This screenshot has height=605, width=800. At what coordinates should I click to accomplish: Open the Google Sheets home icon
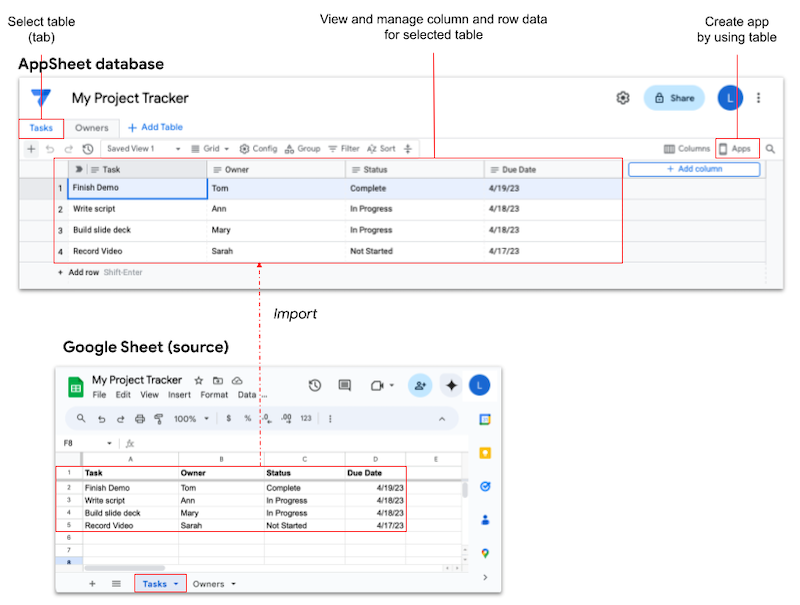[x=76, y=387]
